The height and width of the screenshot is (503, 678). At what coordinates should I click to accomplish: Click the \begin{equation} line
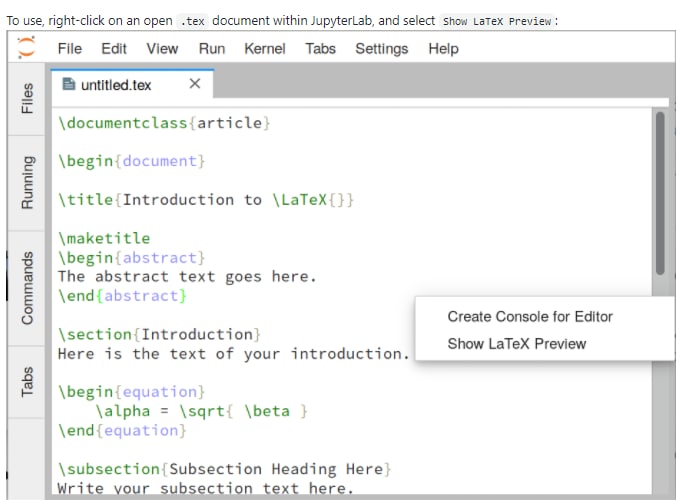(131, 392)
